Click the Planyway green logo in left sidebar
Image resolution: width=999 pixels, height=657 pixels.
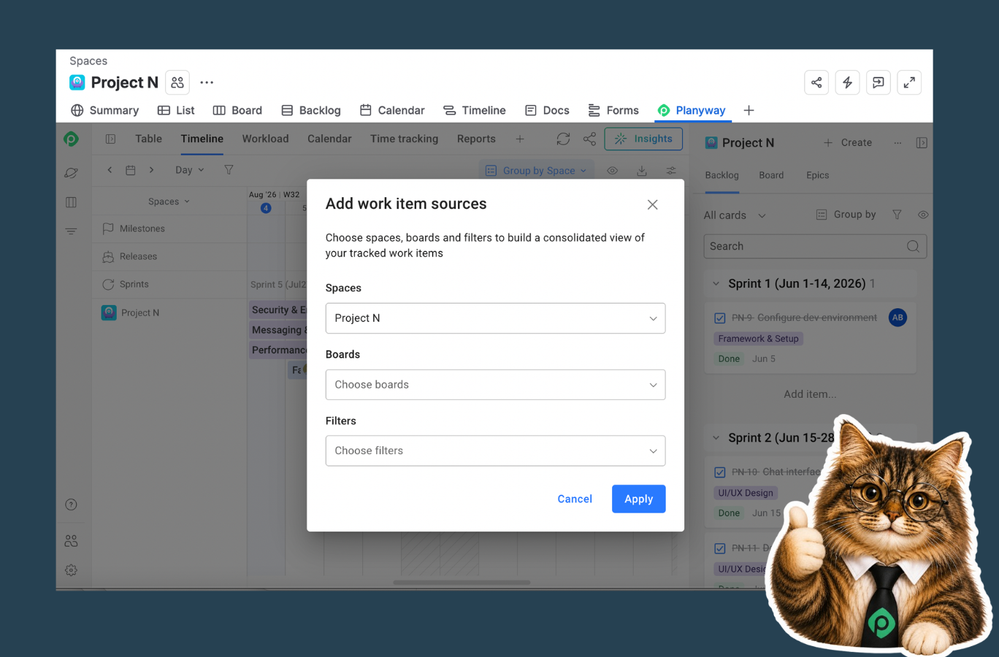tap(71, 139)
